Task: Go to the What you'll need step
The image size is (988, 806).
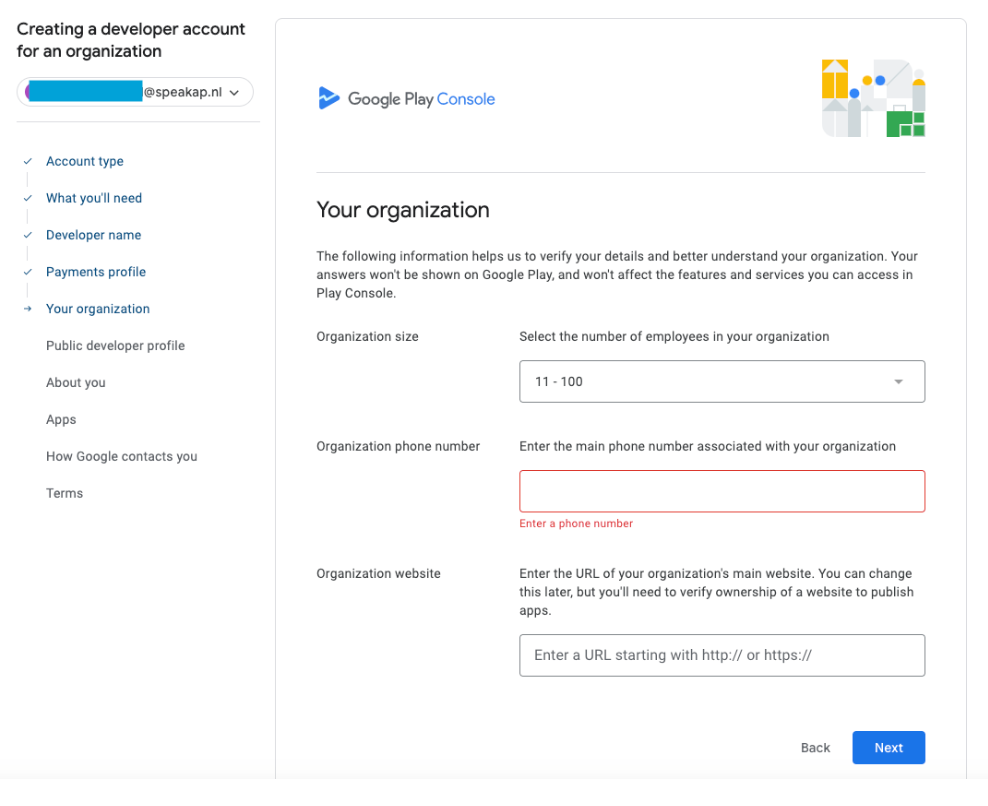Action: coord(94,198)
